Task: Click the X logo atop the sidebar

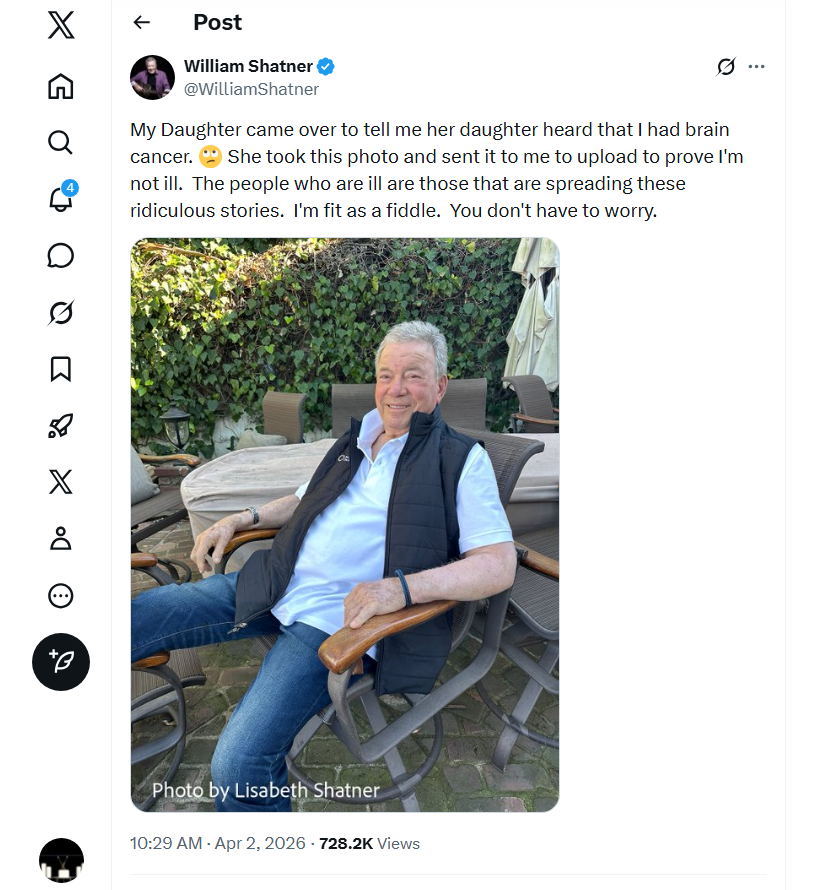Action: [61, 25]
